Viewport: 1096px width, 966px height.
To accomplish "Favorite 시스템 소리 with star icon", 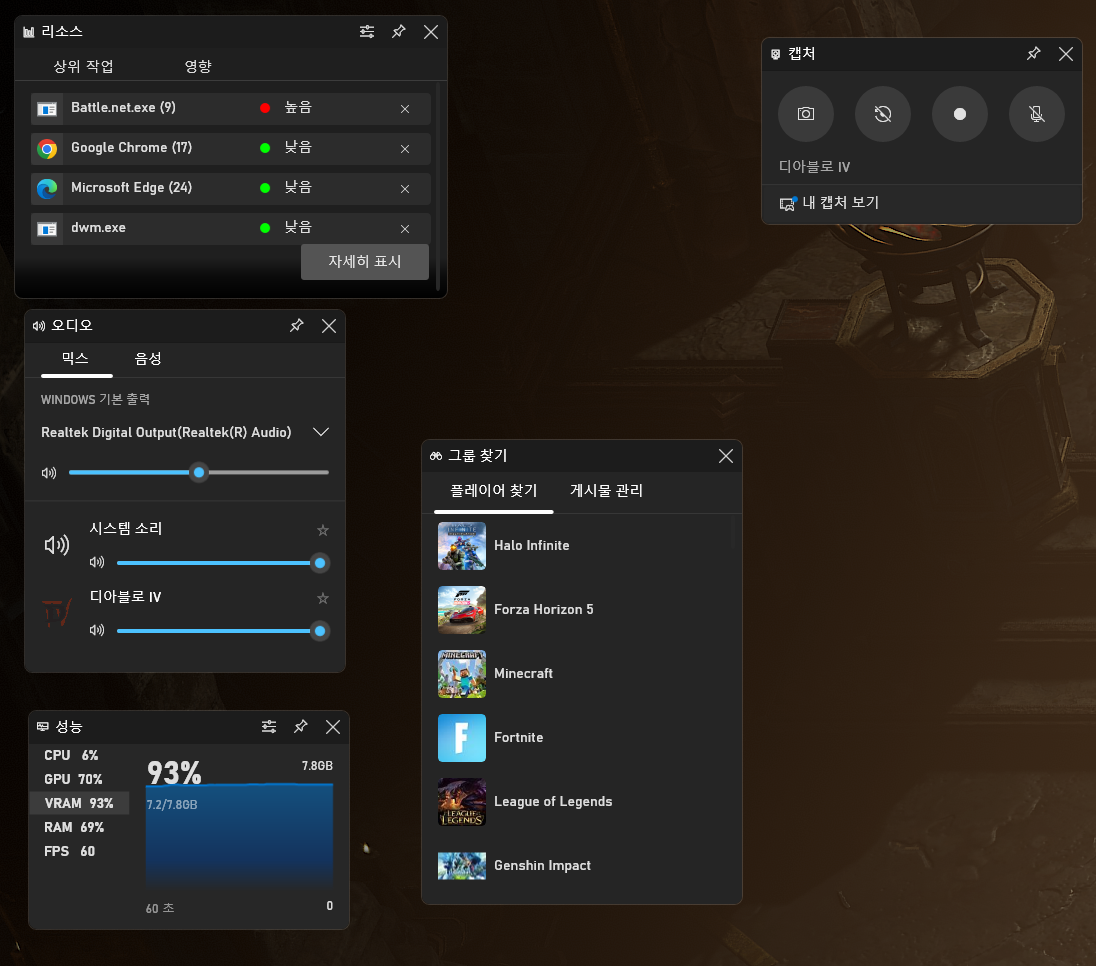I will [x=323, y=530].
